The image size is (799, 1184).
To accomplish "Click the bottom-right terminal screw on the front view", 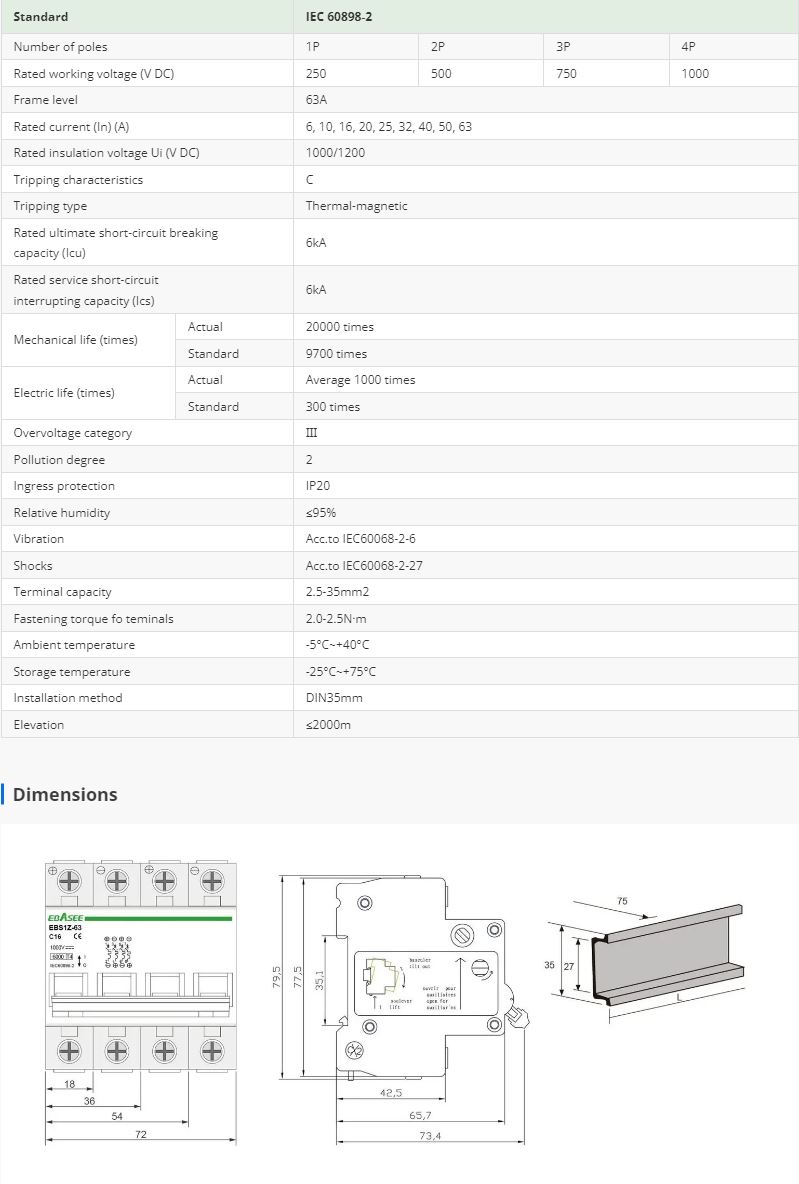I will (212, 1050).
